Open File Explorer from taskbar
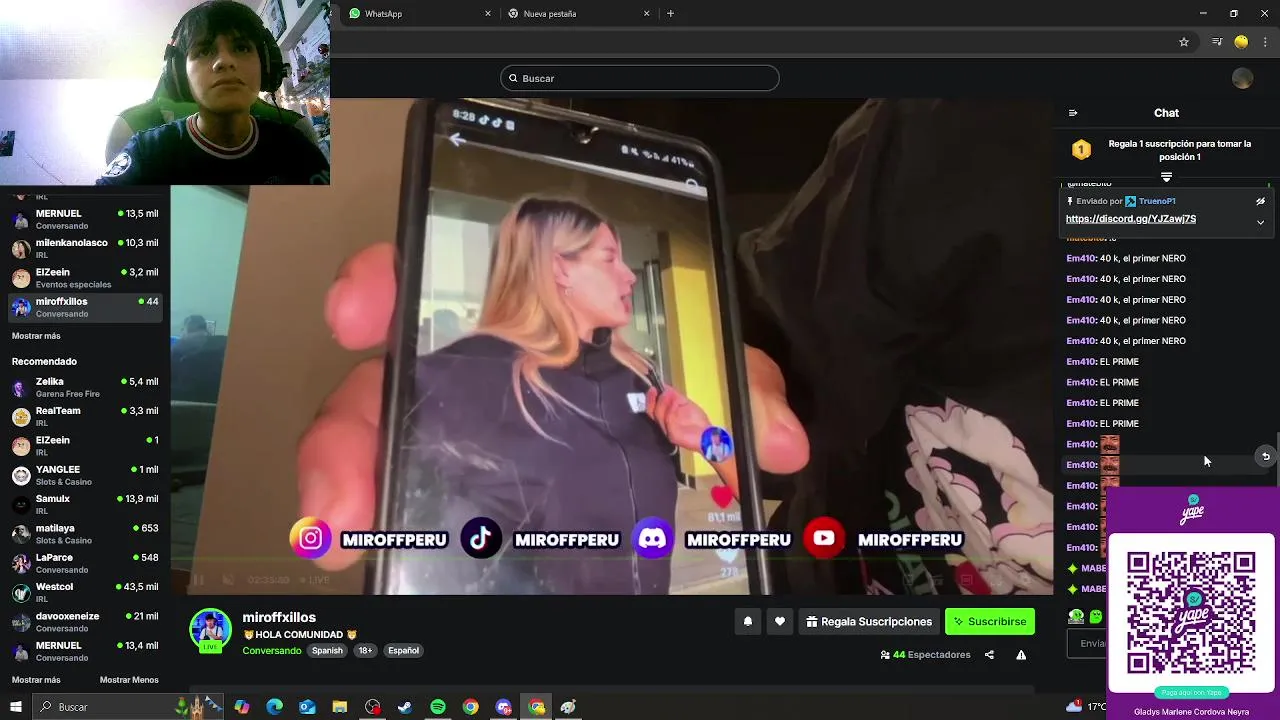This screenshot has height=720, width=1280. click(x=340, y=707)
